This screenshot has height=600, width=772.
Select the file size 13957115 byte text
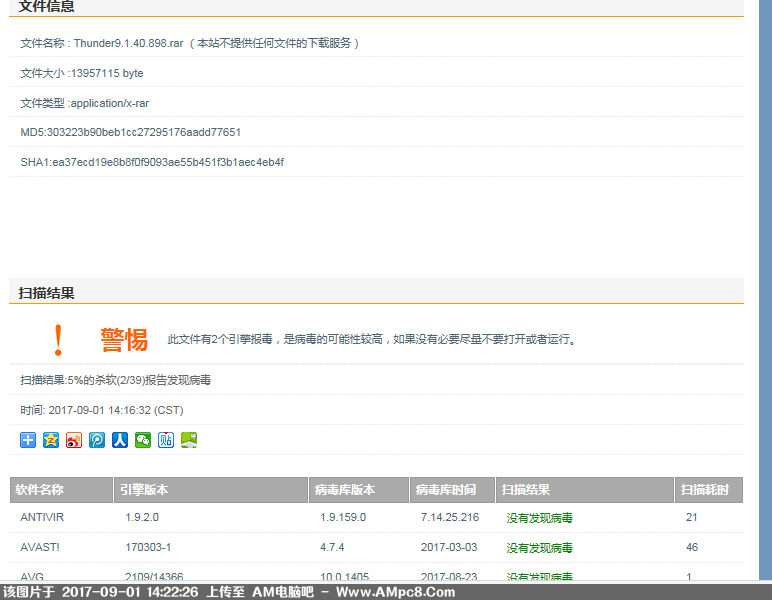[107, 73]
